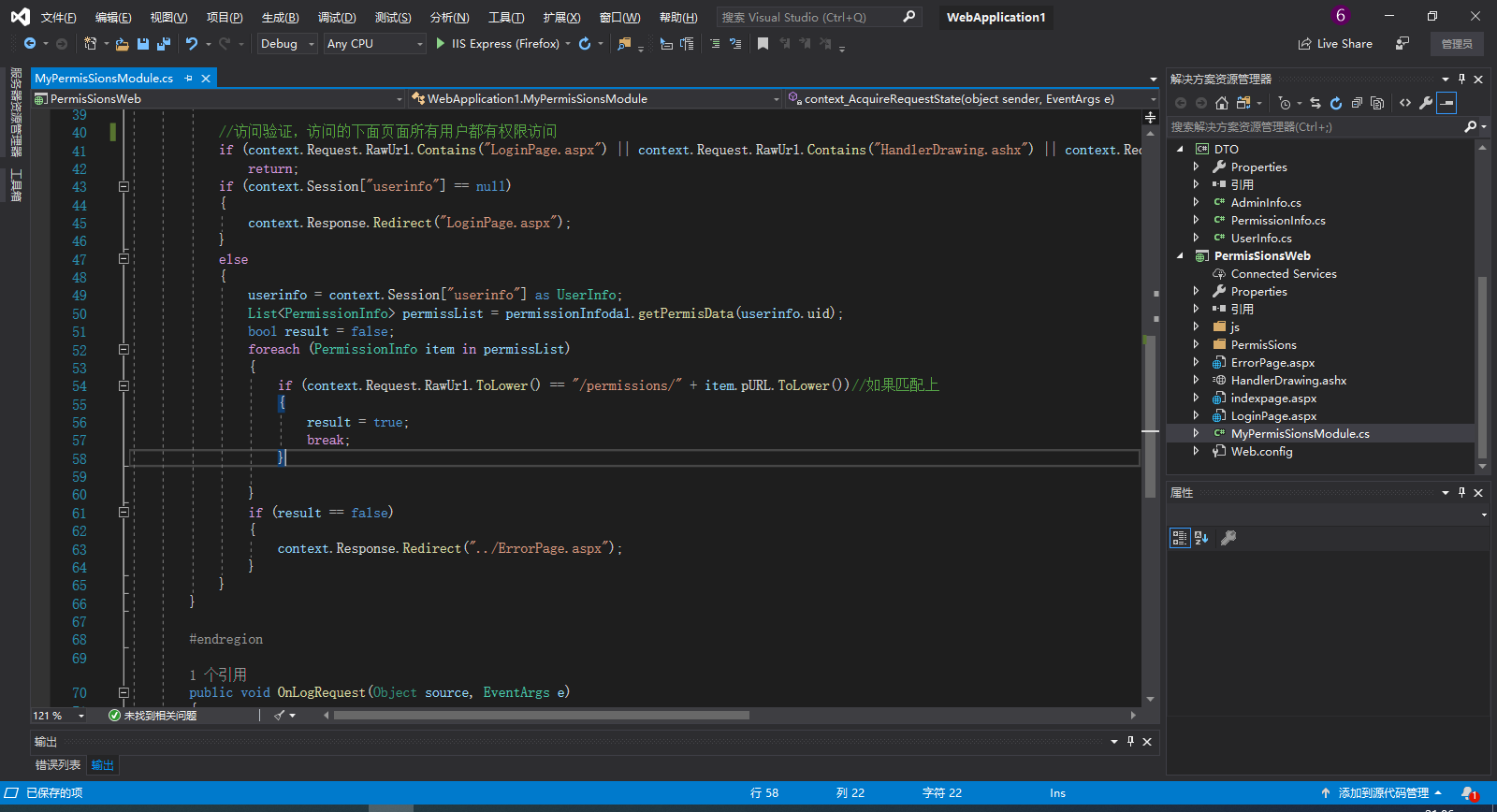Click the View Code brackets icon
This screenshot has width=1497, height=812.
click(1405, 103)
